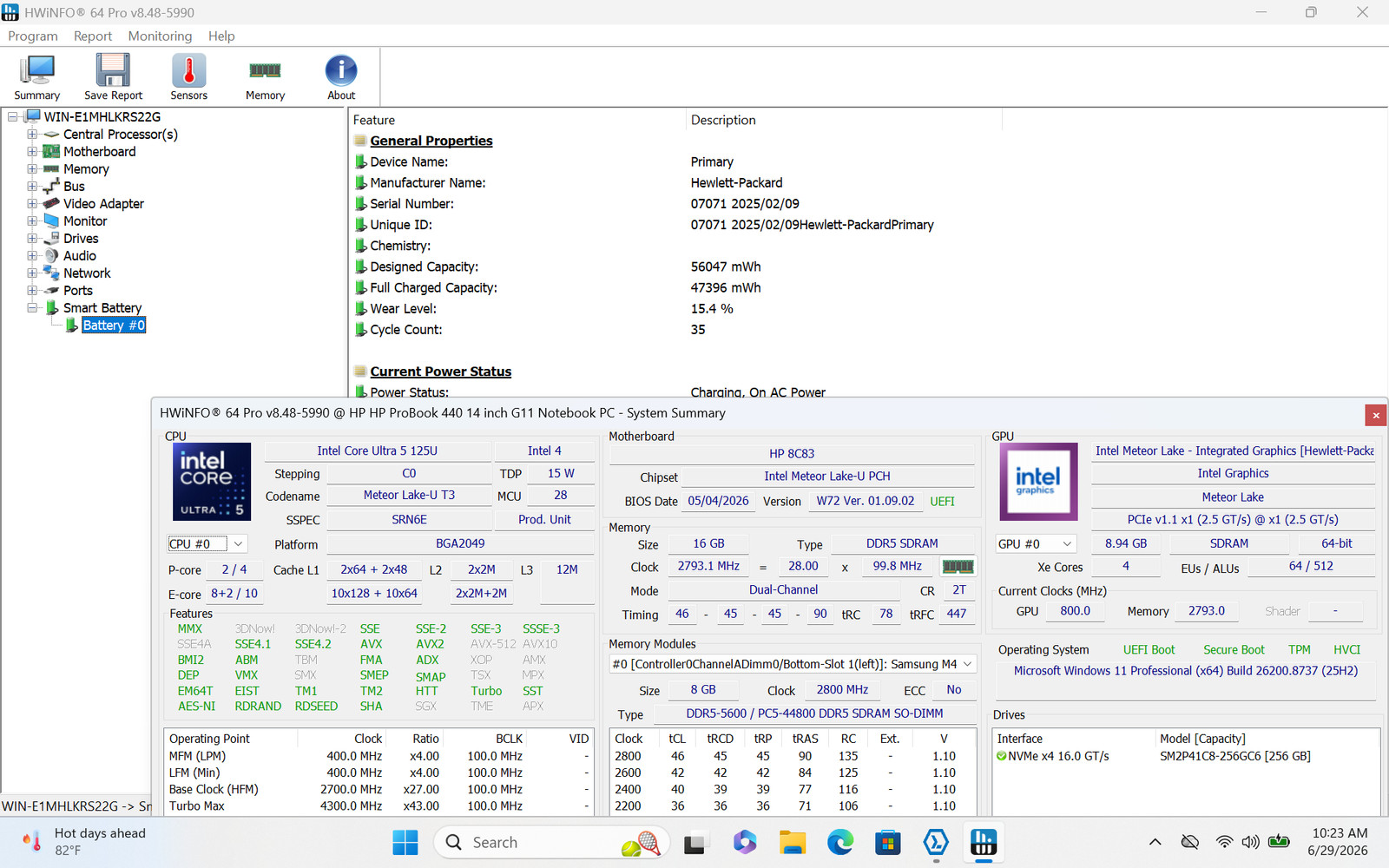
Task: Expand the Central Processor(s) tree node
Action: coord(32,135)
